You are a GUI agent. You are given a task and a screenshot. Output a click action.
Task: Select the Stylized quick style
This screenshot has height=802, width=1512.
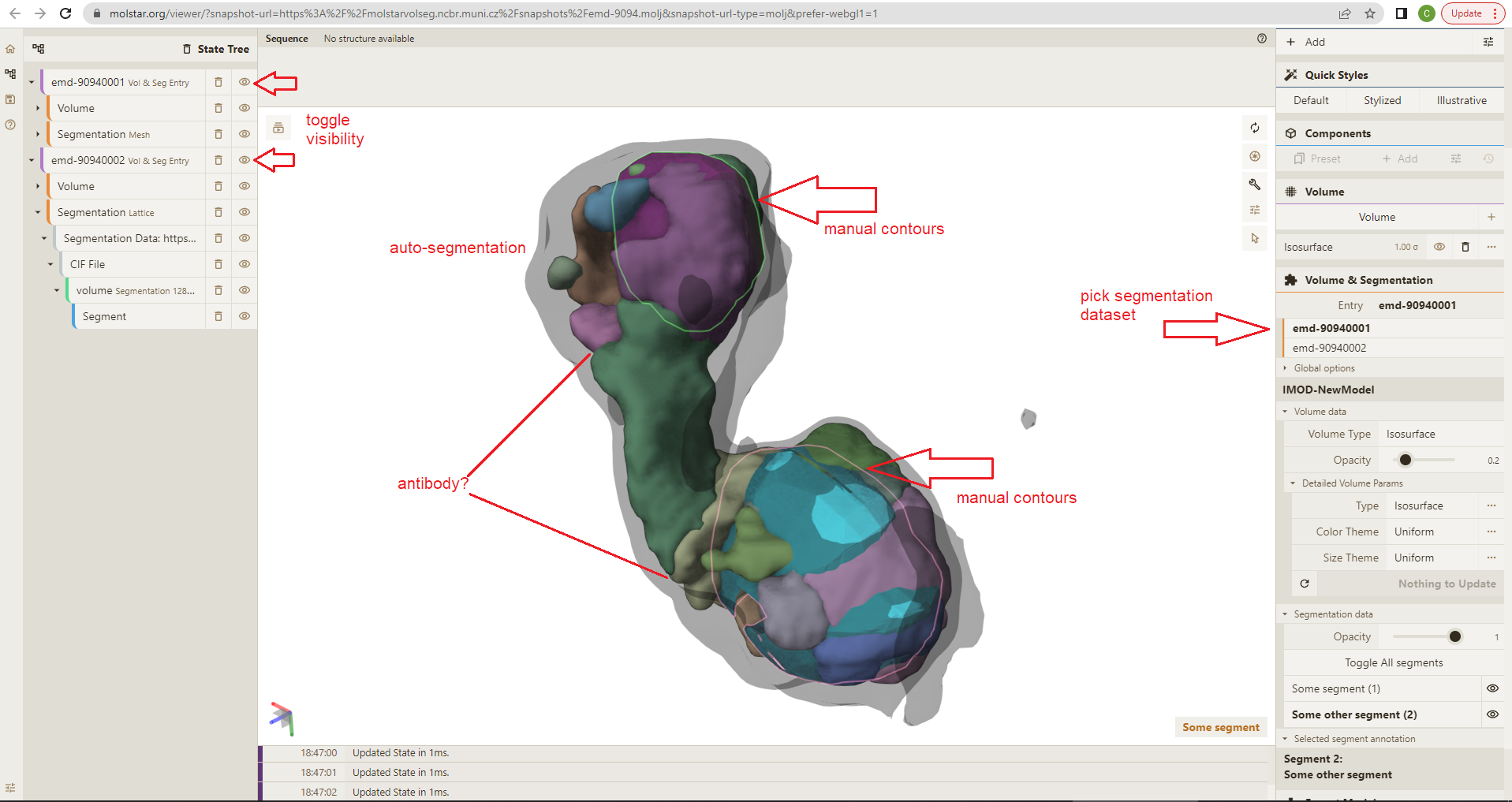point(1382,100)
